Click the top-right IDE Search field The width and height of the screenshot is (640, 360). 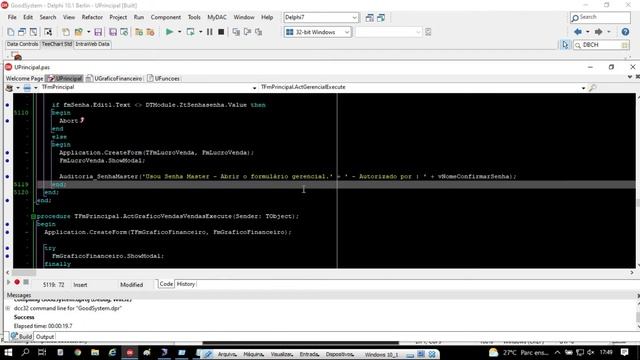point(600,17)
